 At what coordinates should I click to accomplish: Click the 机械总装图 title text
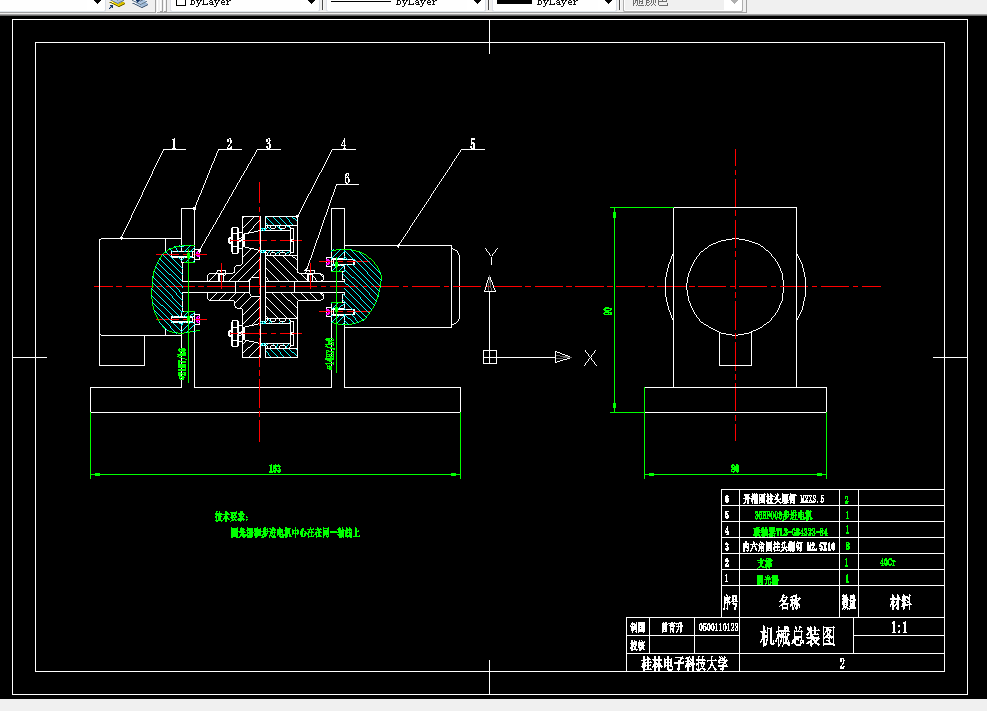click(797, 636)
